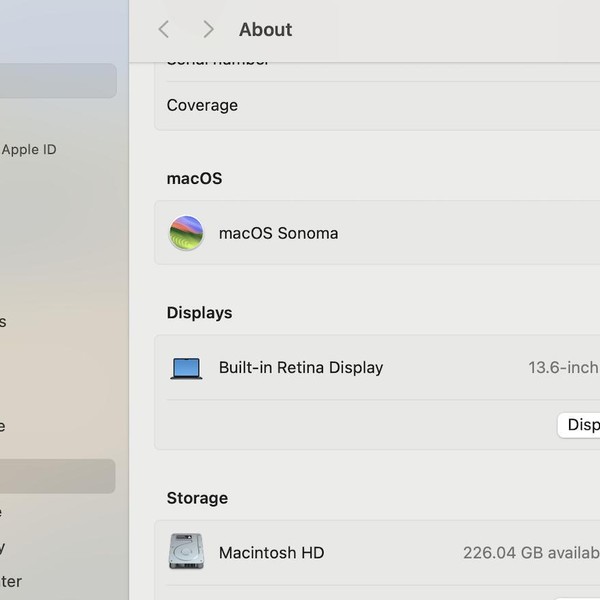Screen dimensions: 600x600
Task: Click the Storage section heading
Action: click(x=197, y=498)
